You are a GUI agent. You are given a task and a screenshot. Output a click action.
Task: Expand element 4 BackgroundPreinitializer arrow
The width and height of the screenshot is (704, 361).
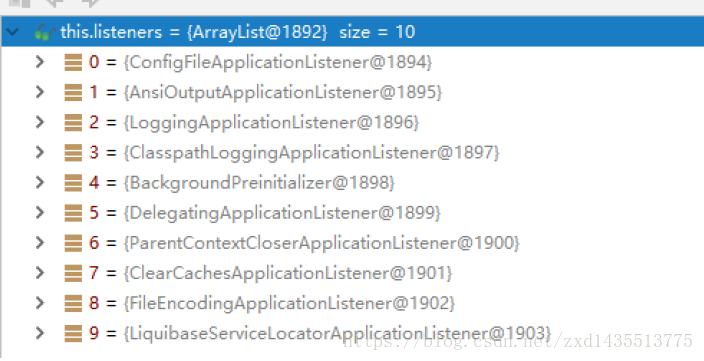(x=40, y=182)
